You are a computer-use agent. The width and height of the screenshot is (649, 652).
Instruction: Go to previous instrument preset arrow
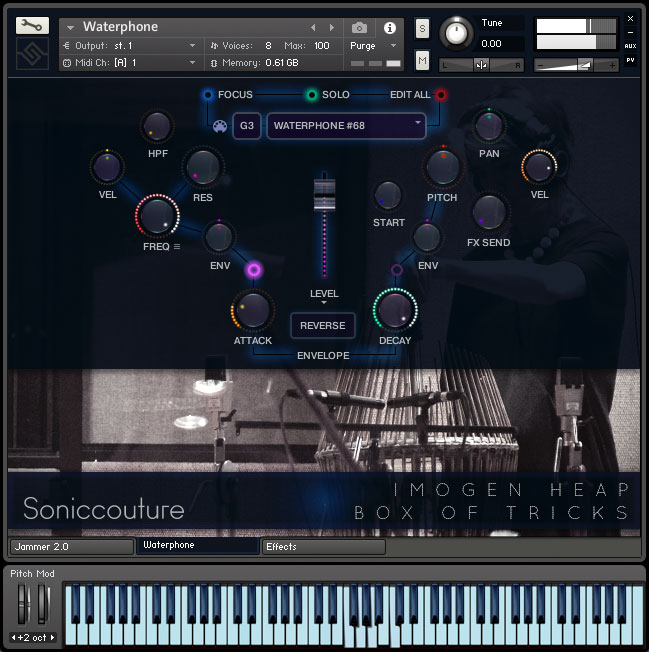(313, 27)
